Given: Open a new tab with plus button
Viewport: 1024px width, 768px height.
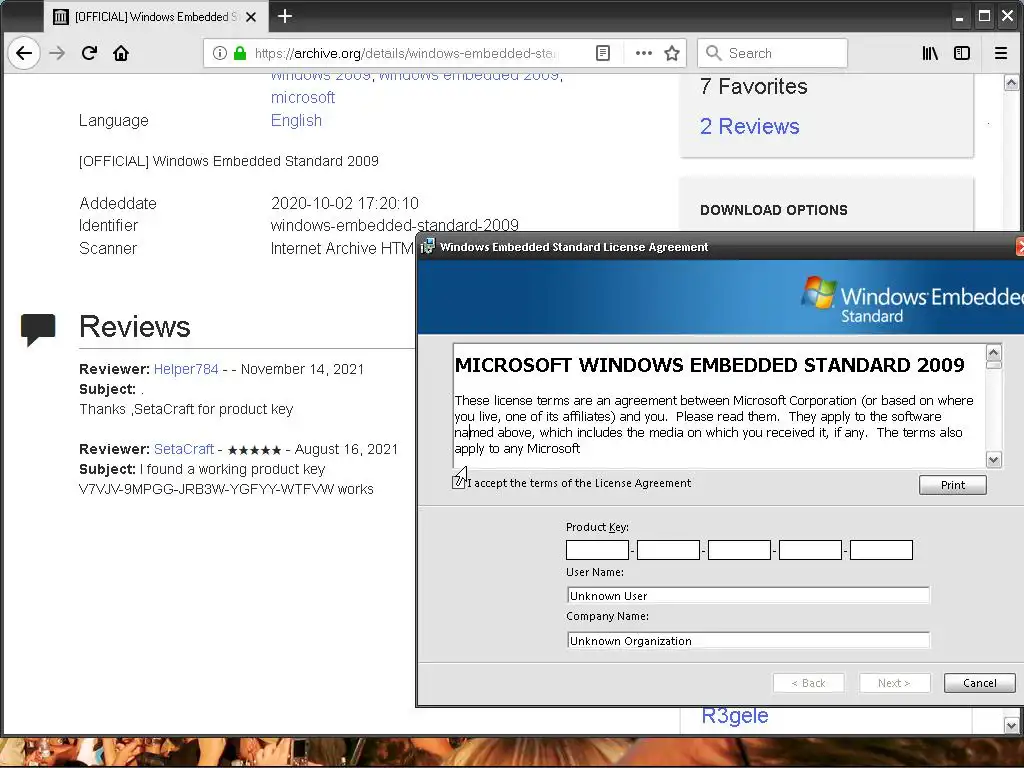Looking at the screenshot, I should (x=285, y=16).
